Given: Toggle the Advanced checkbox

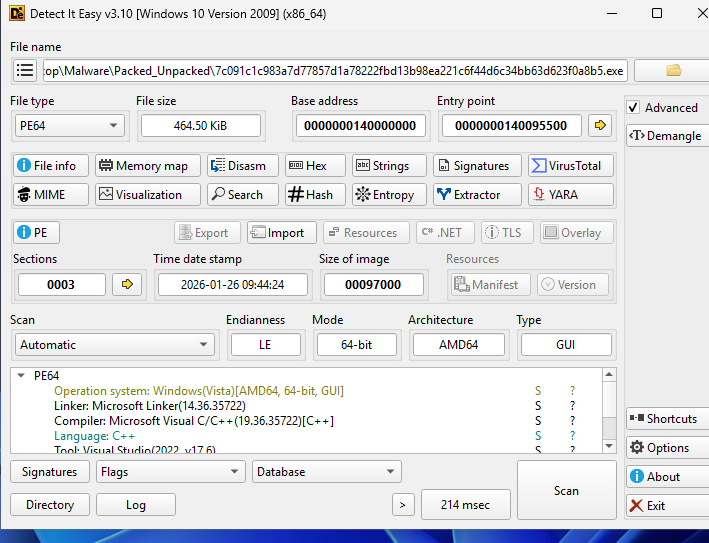Looking at the screenshot, I should [x=633, y=107].
